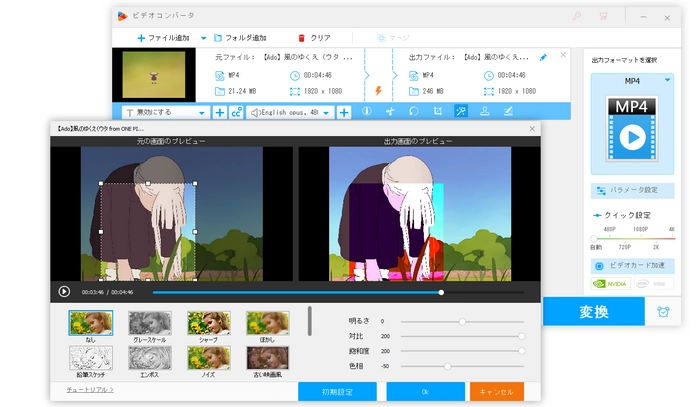Viewport: 700px width, 407px height.
Task: Toggle the ビデオカード加速 option
Action: [632, 266]
